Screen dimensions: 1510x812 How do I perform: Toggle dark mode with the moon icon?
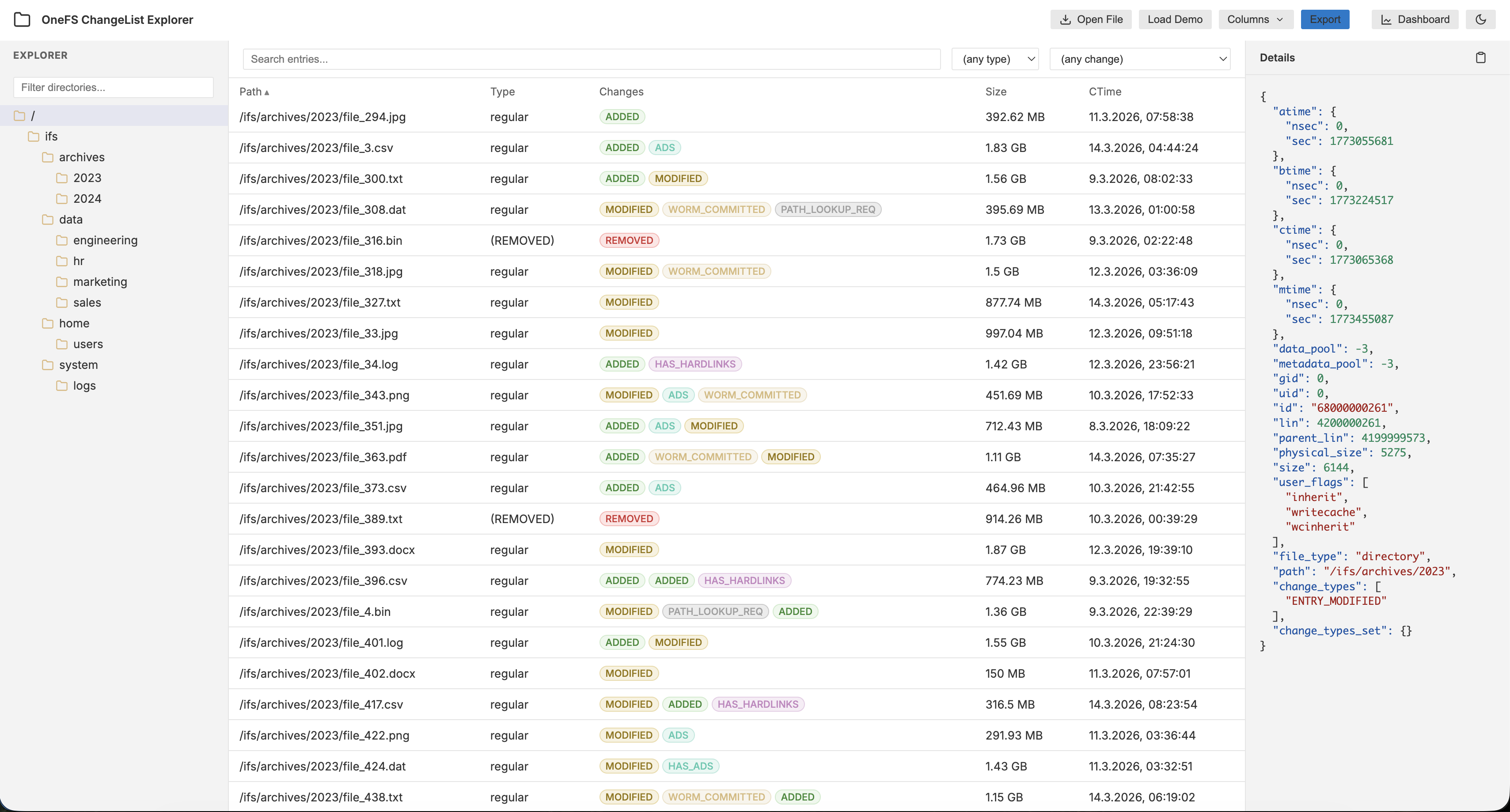tap(1480, 19)
